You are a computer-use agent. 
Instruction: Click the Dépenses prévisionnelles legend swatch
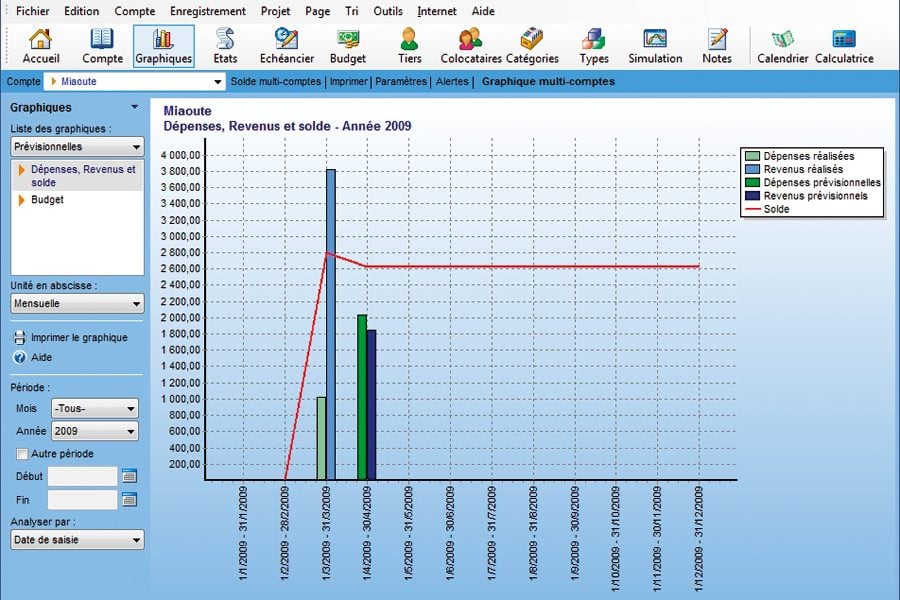click(x=752, y=183)
